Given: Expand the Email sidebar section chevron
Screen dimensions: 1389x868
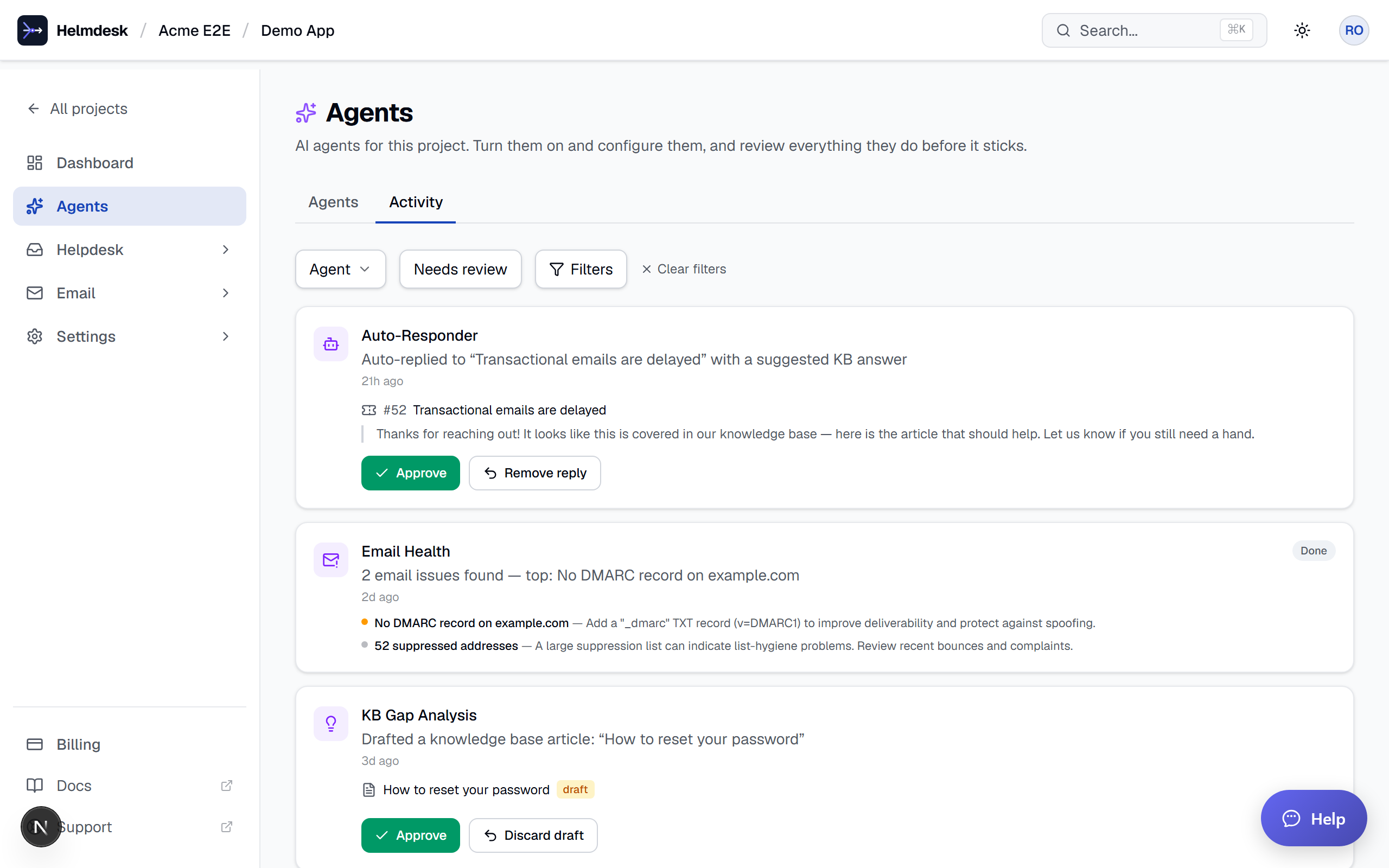Looking at the screenshot, I should point(226,293).
